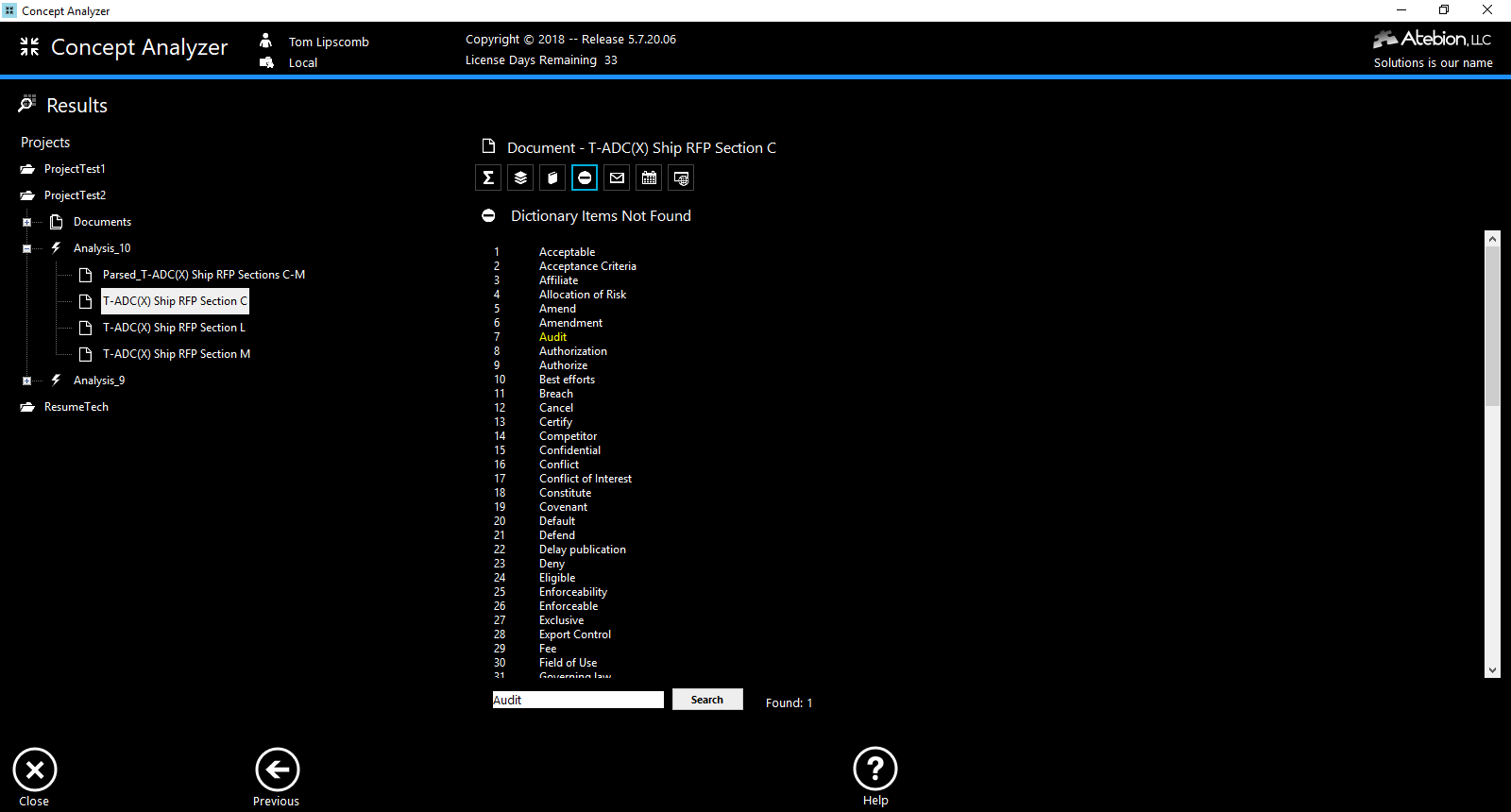
Task: Select the Acceptance Criteria entry
Action: coord(587,266)
